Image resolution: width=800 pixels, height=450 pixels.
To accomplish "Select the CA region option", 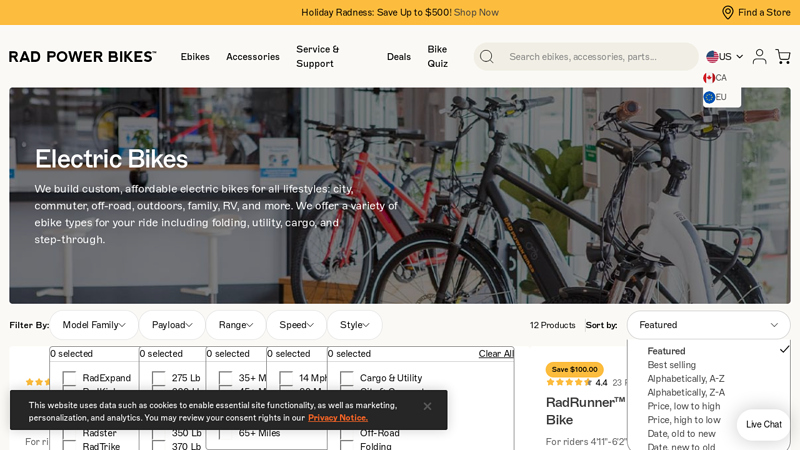I will point(720,78).
